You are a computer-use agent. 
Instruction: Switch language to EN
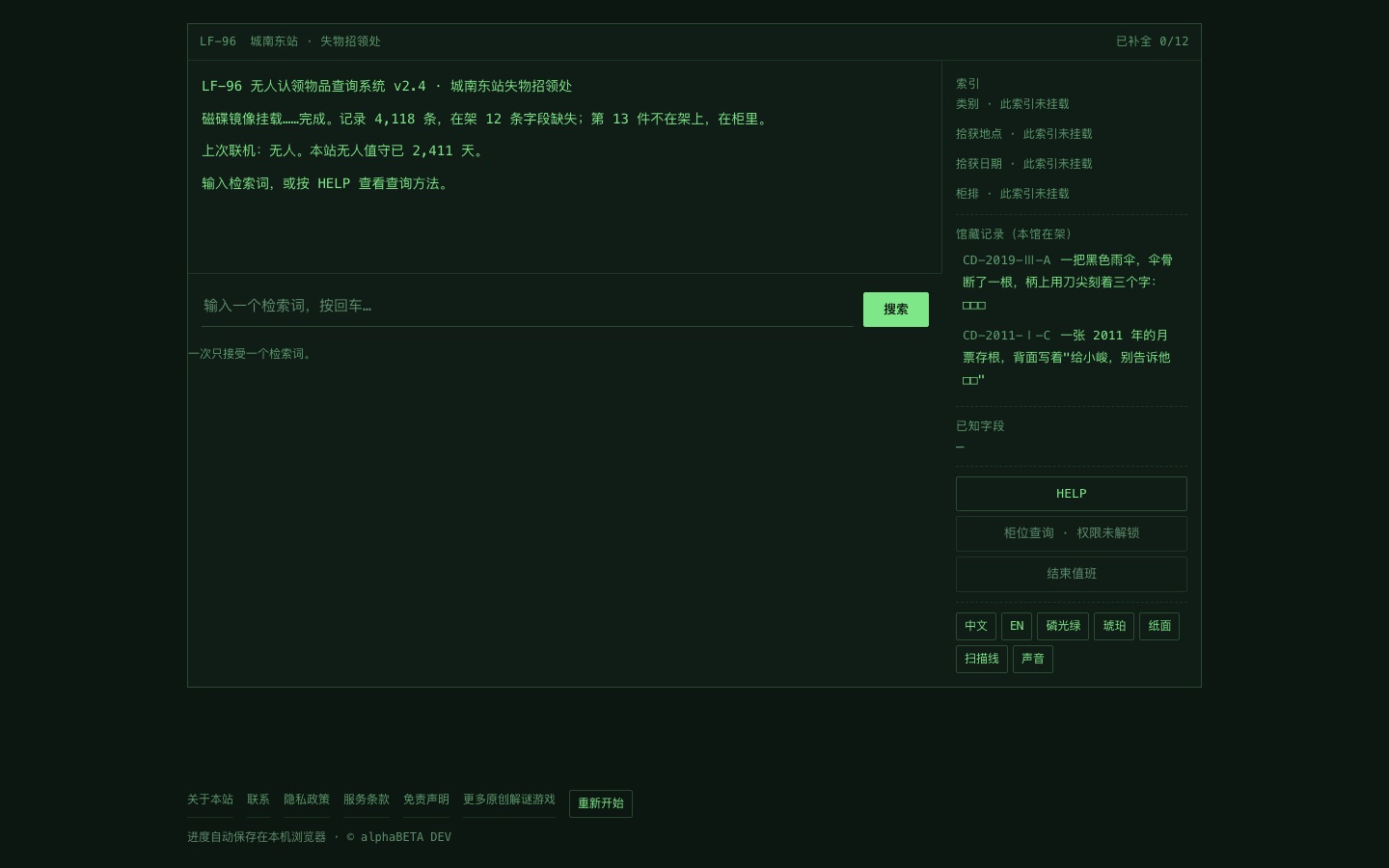pos(1017,626)
